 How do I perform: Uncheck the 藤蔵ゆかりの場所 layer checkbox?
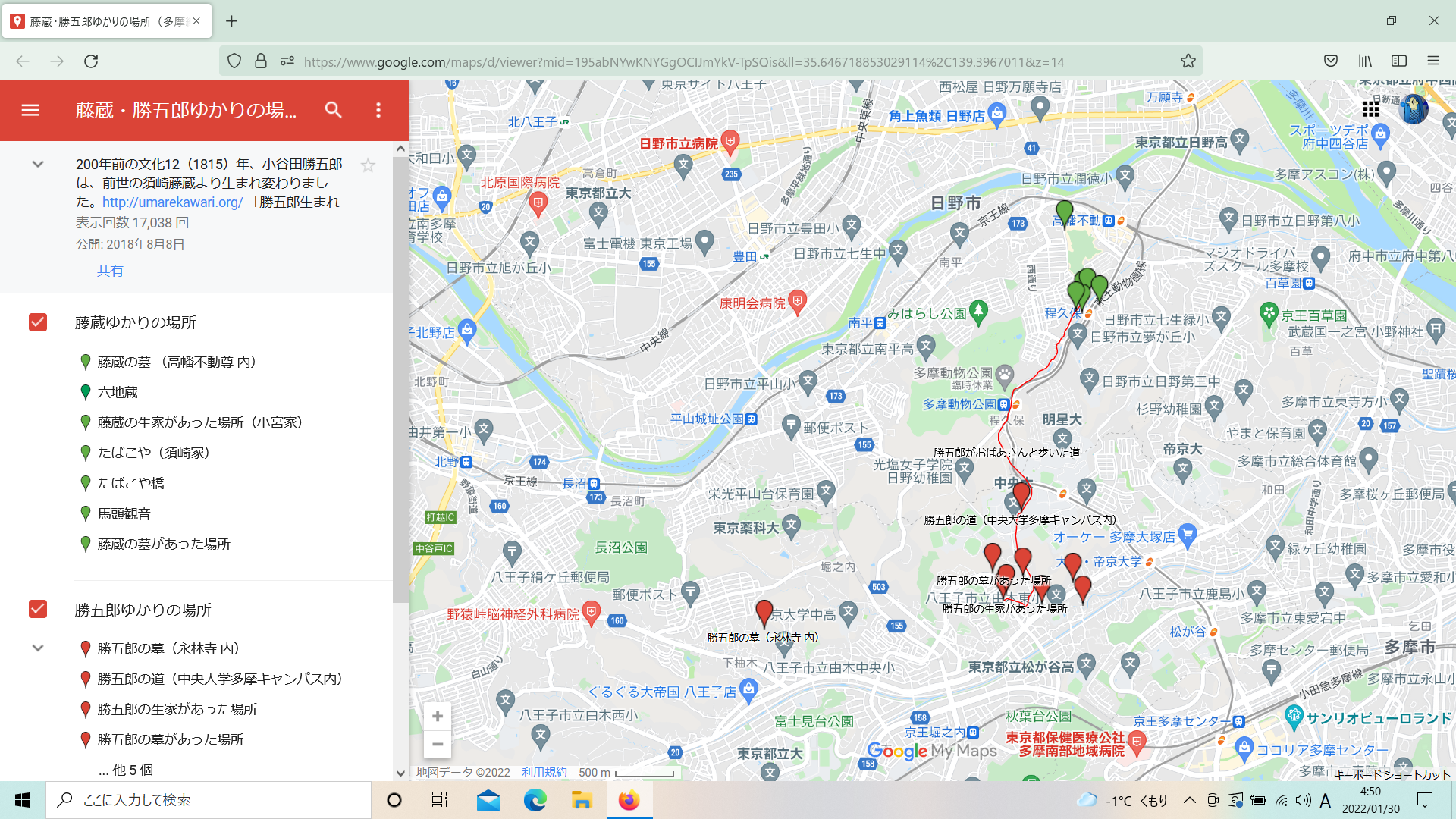[x=38, y=322]
